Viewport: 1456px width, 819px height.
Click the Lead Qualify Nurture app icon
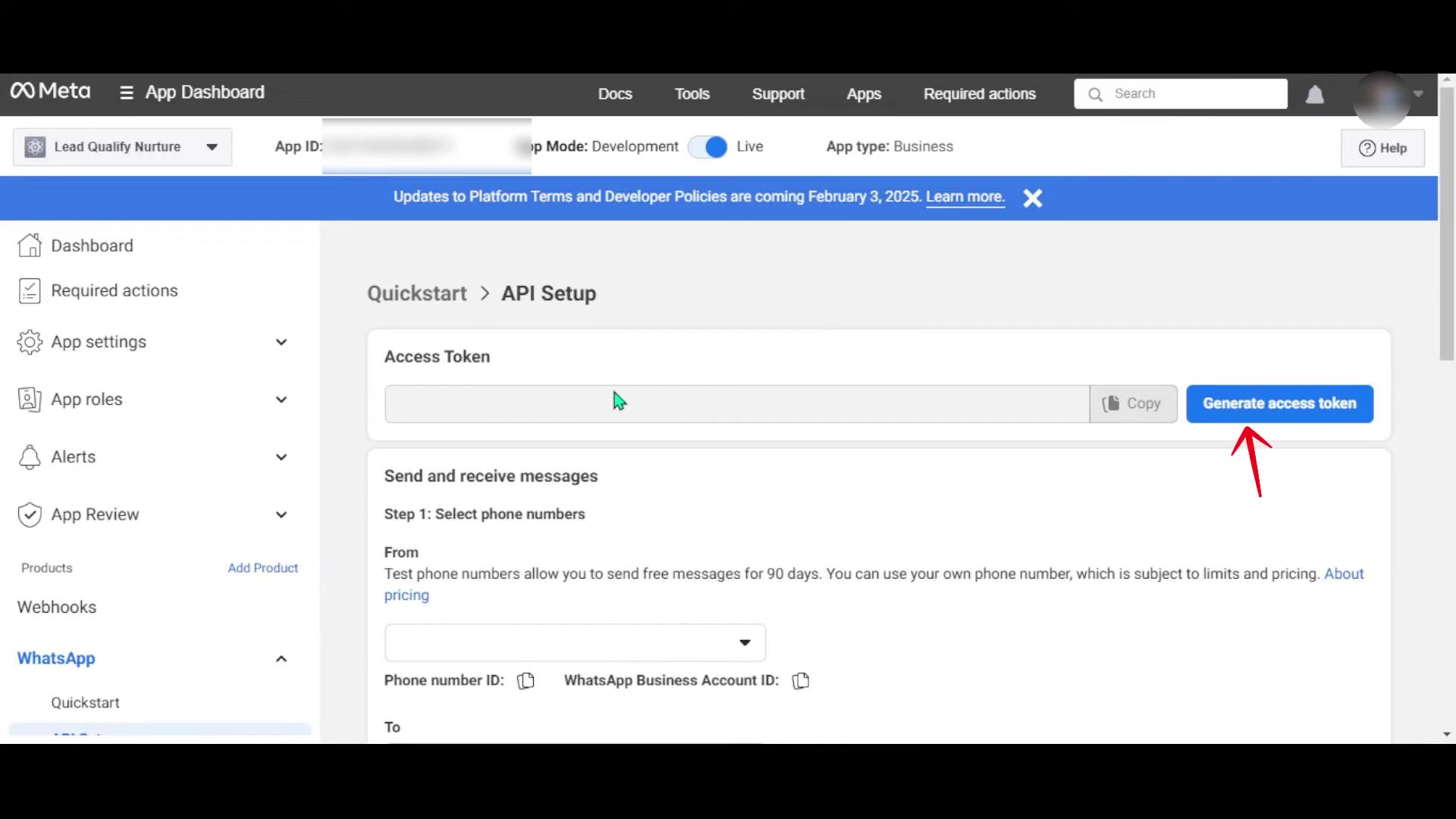35,147
